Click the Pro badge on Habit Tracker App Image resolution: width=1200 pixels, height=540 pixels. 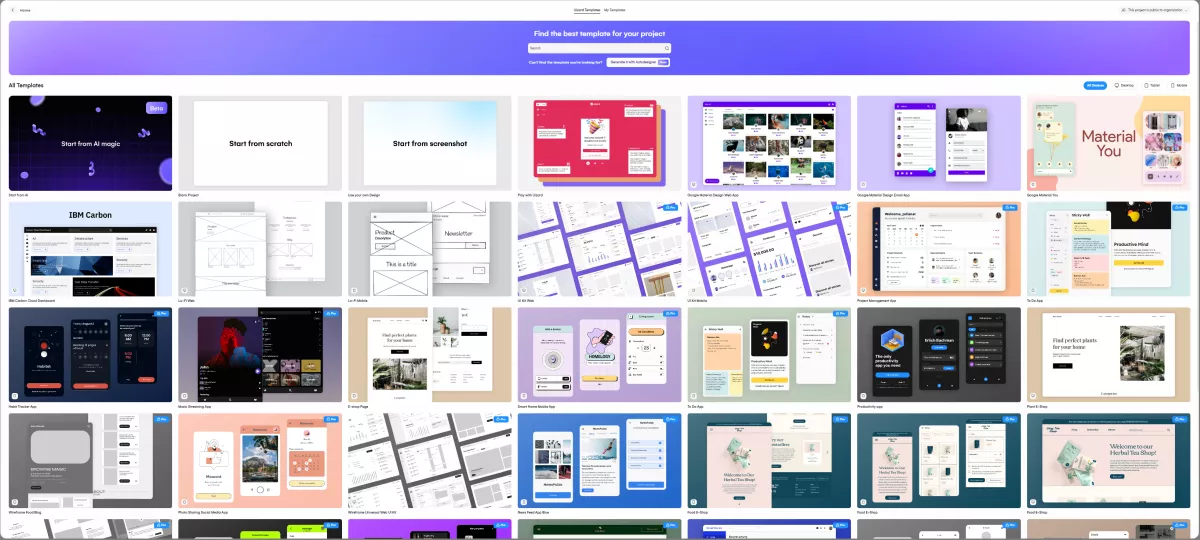[161, 313]
